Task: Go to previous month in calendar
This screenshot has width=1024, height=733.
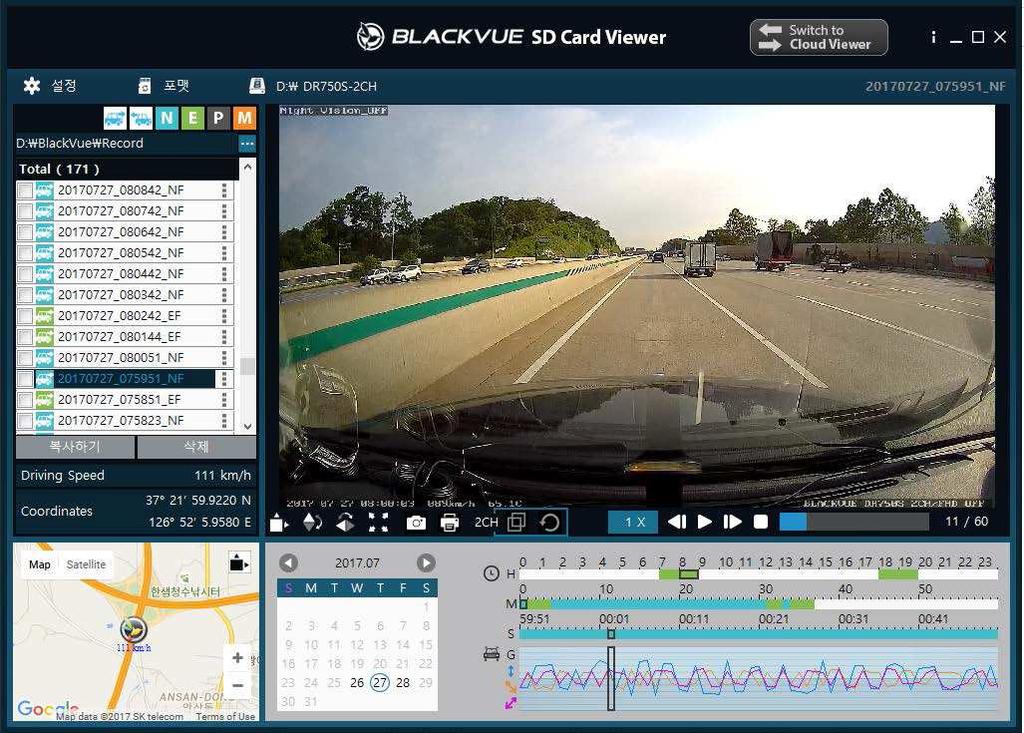Action: (x=288, y=562)
